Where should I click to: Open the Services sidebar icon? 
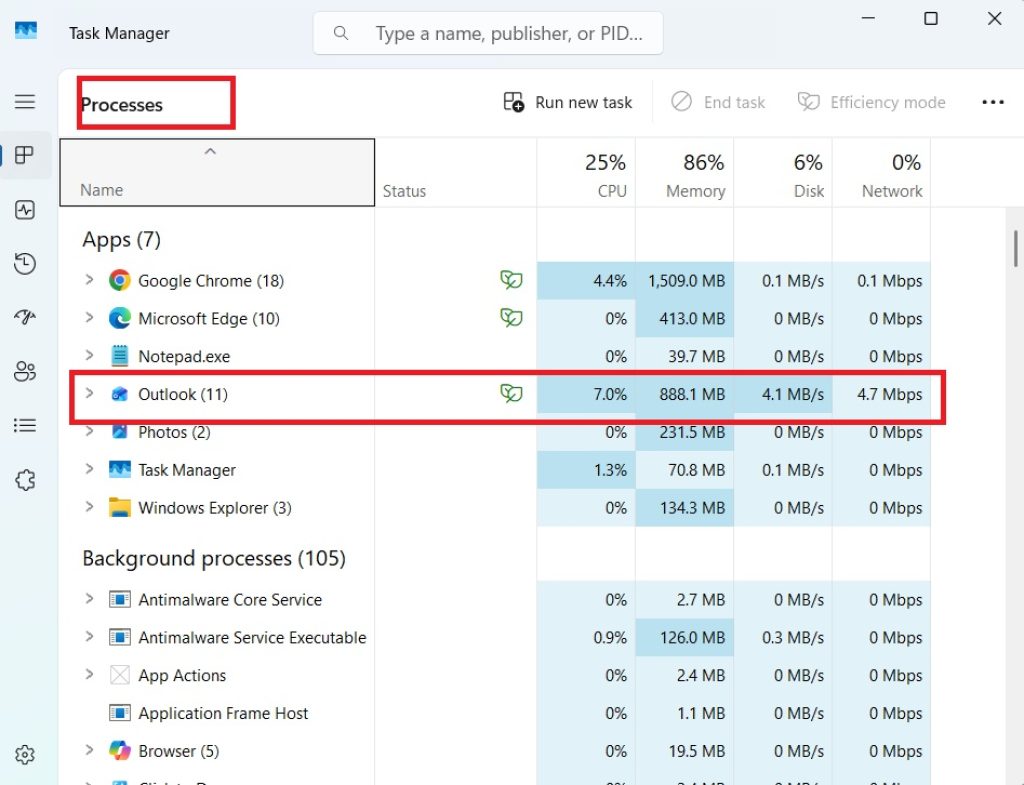pos(25,480)
